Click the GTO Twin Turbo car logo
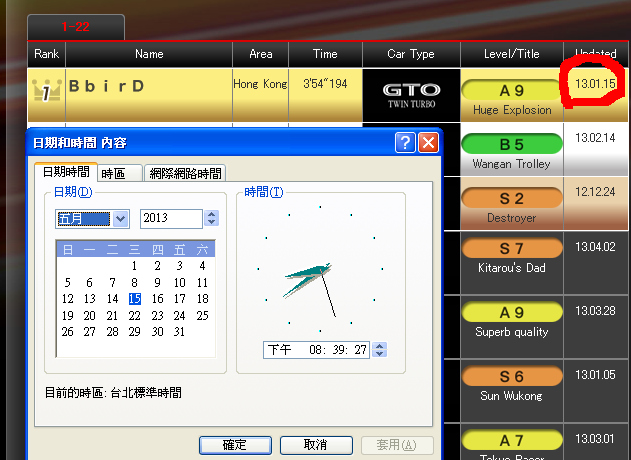 tap(411, 95)
